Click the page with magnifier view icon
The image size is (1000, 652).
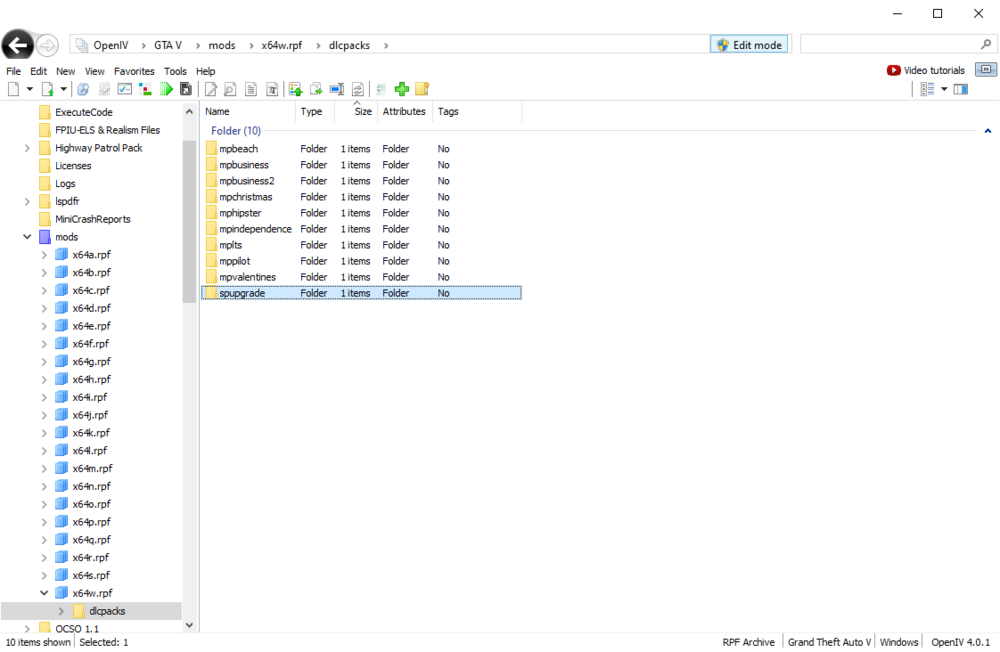click(230, 89)
